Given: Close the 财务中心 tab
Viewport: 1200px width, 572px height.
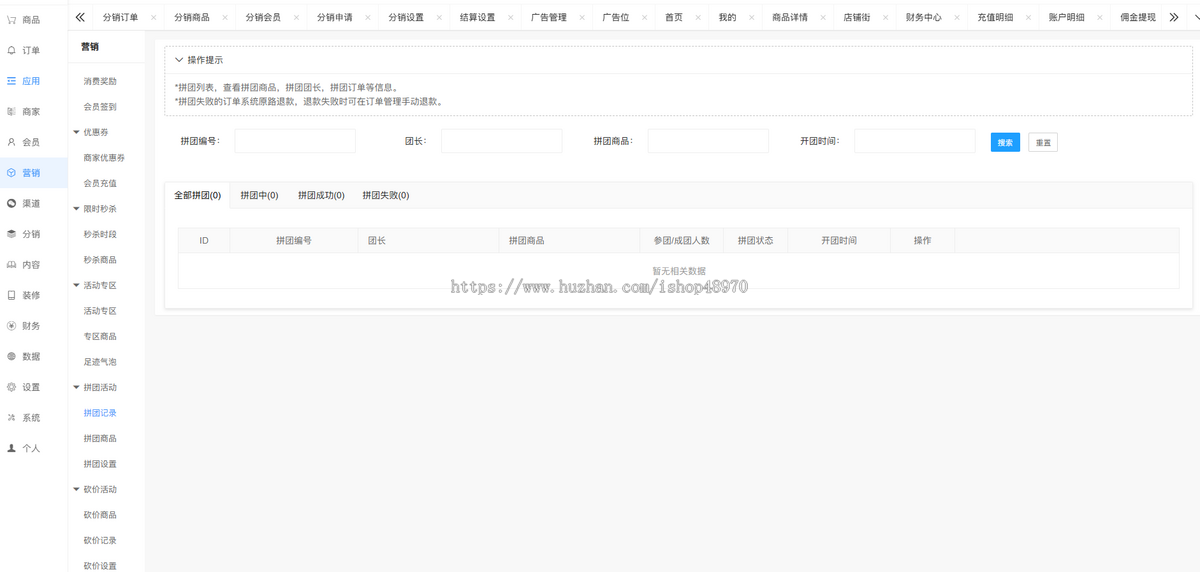Looking at the screenshot, I should [956, 18].
